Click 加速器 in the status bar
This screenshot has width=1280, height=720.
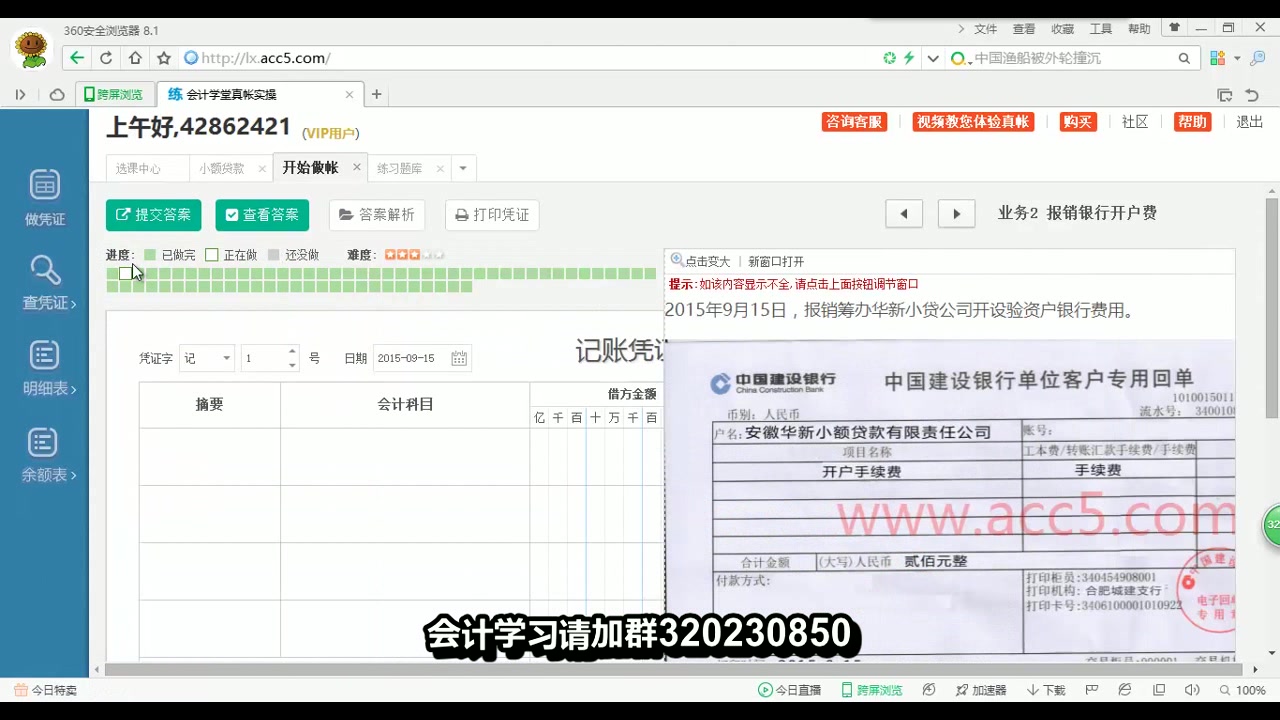(981, 690)
